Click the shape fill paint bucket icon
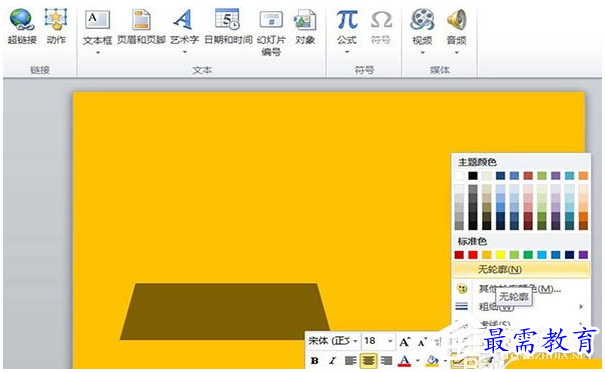 point(432,361)
